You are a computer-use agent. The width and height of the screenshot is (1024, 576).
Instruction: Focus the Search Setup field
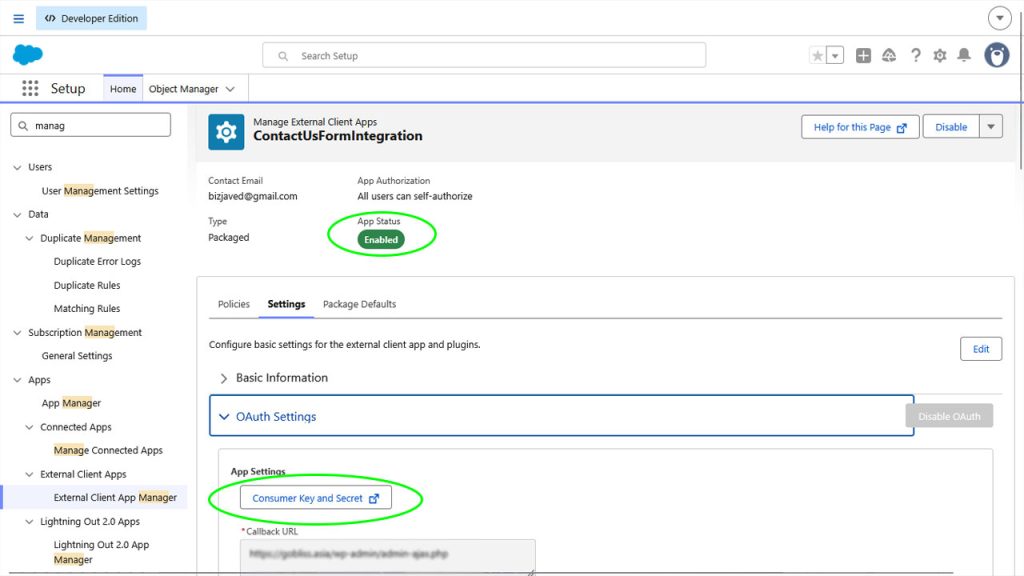click(x=484, y=56)
